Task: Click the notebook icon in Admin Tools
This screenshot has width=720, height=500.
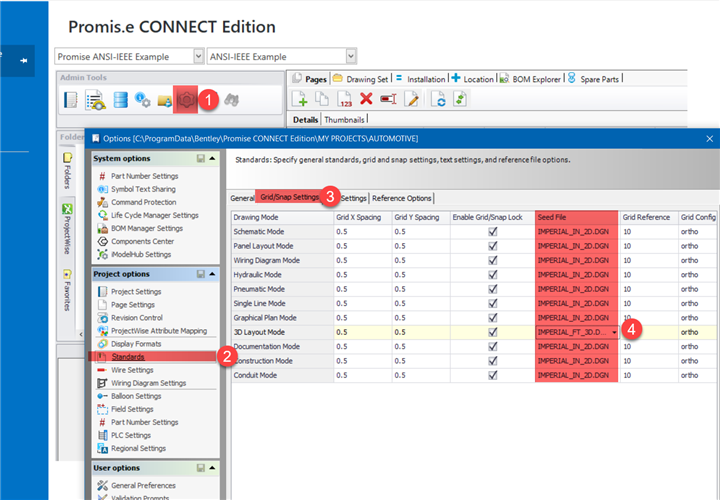Action: coord(71,100)
